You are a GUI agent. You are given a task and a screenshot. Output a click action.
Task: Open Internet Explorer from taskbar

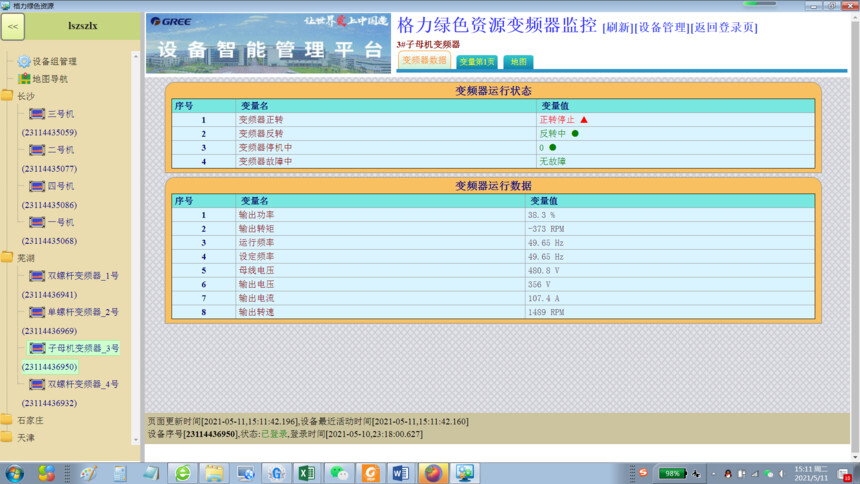pos(182,473)
